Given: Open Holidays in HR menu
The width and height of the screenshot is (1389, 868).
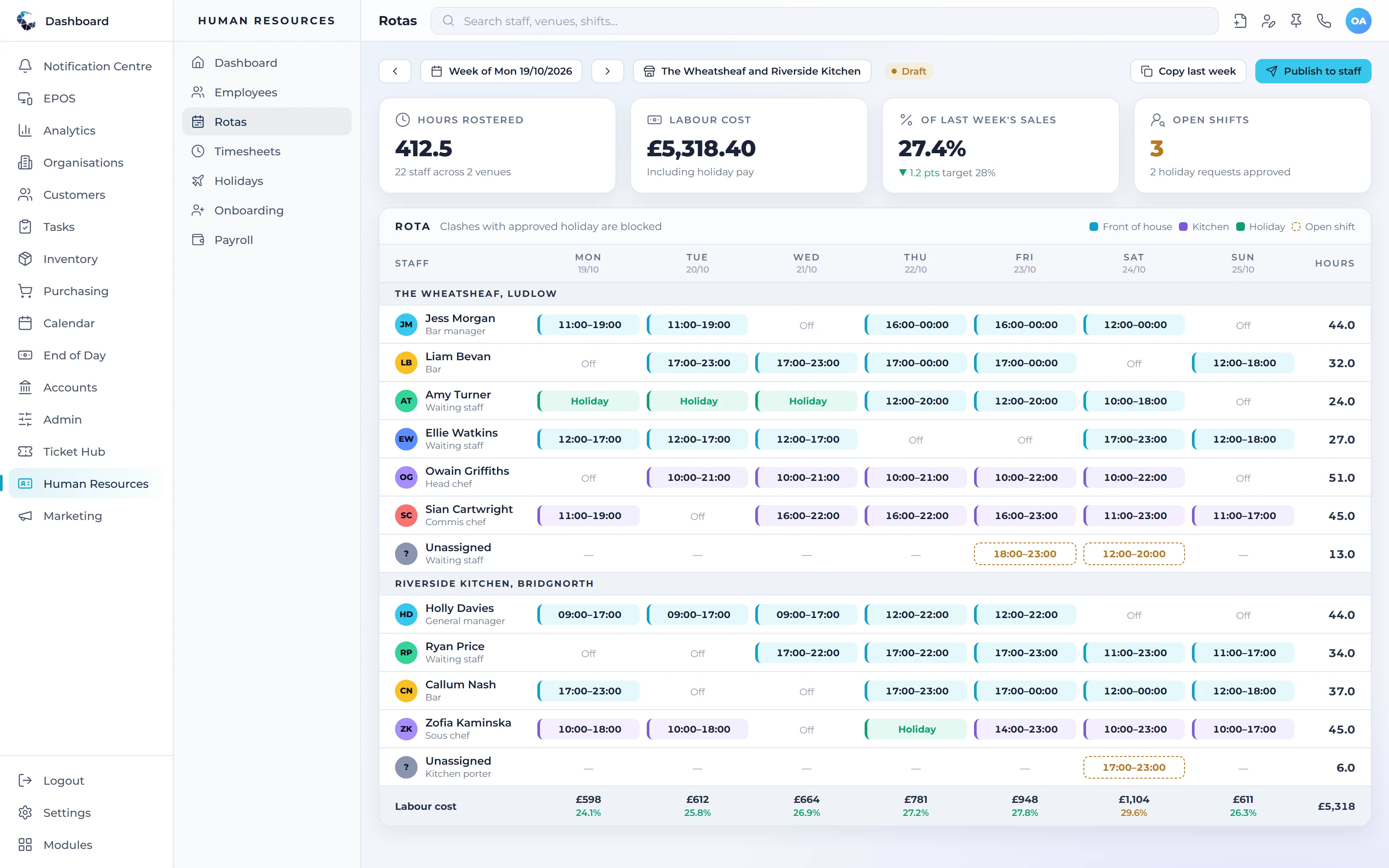Looking at the screenshot, I should pyautogui.click(x=267, y=181).
